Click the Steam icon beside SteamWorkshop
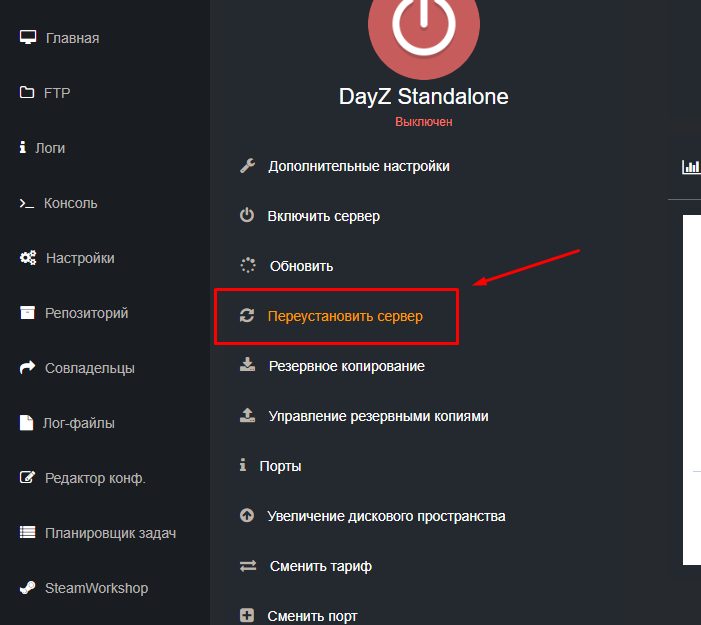701x625 pixels. pyautogui.click(x=28, y=588)
